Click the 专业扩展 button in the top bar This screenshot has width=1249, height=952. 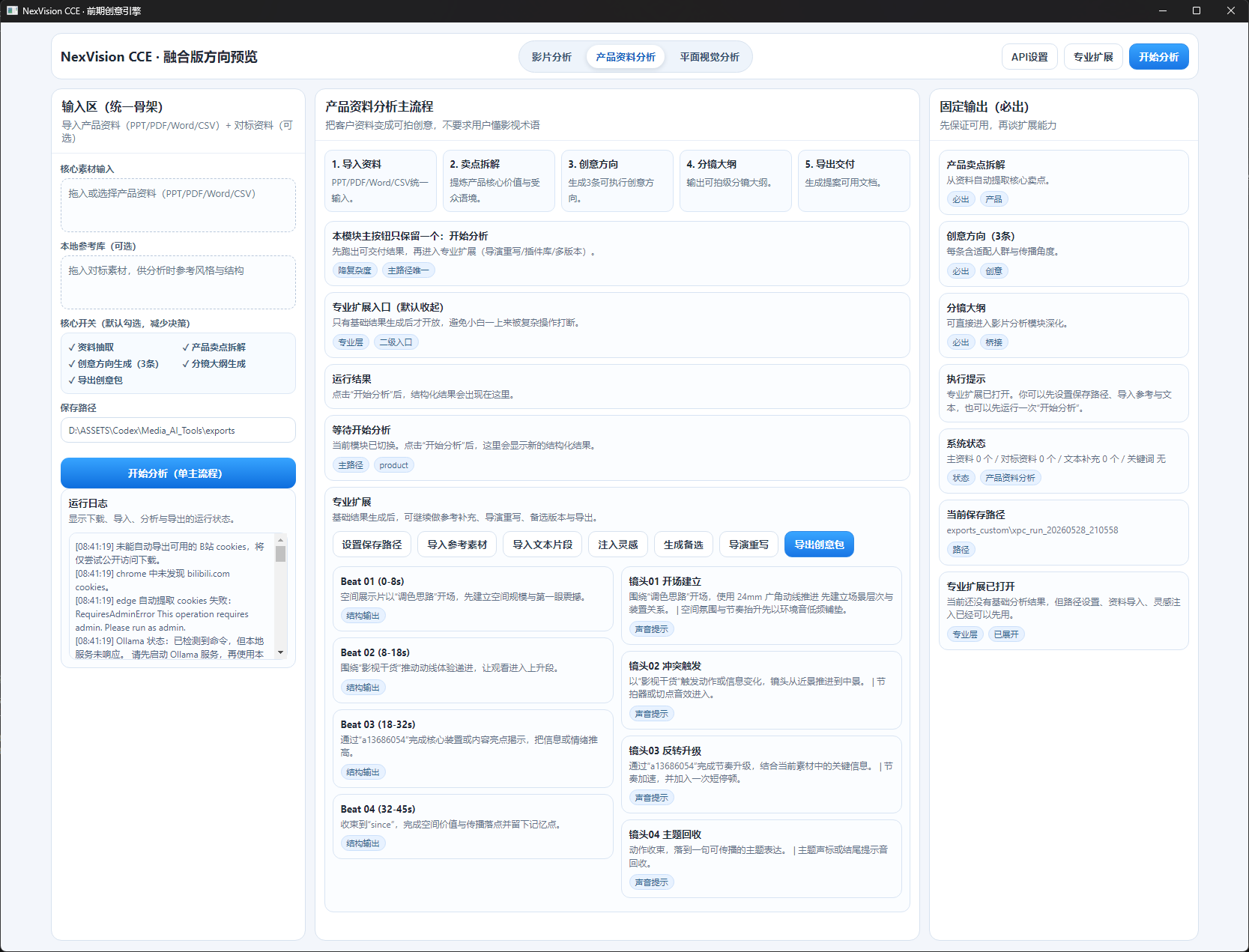tap(1093, 57)
